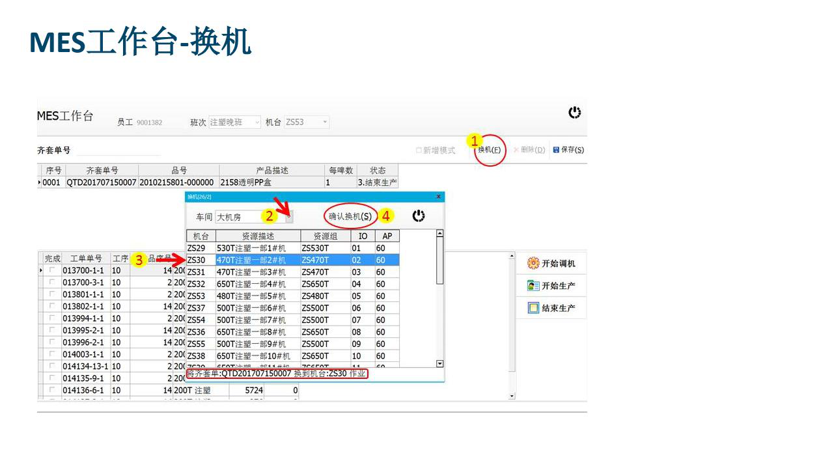This screenshot has height=468, width=833.
Task: Click the power icon in the 换机 dialog
Action: click(418, 215)
